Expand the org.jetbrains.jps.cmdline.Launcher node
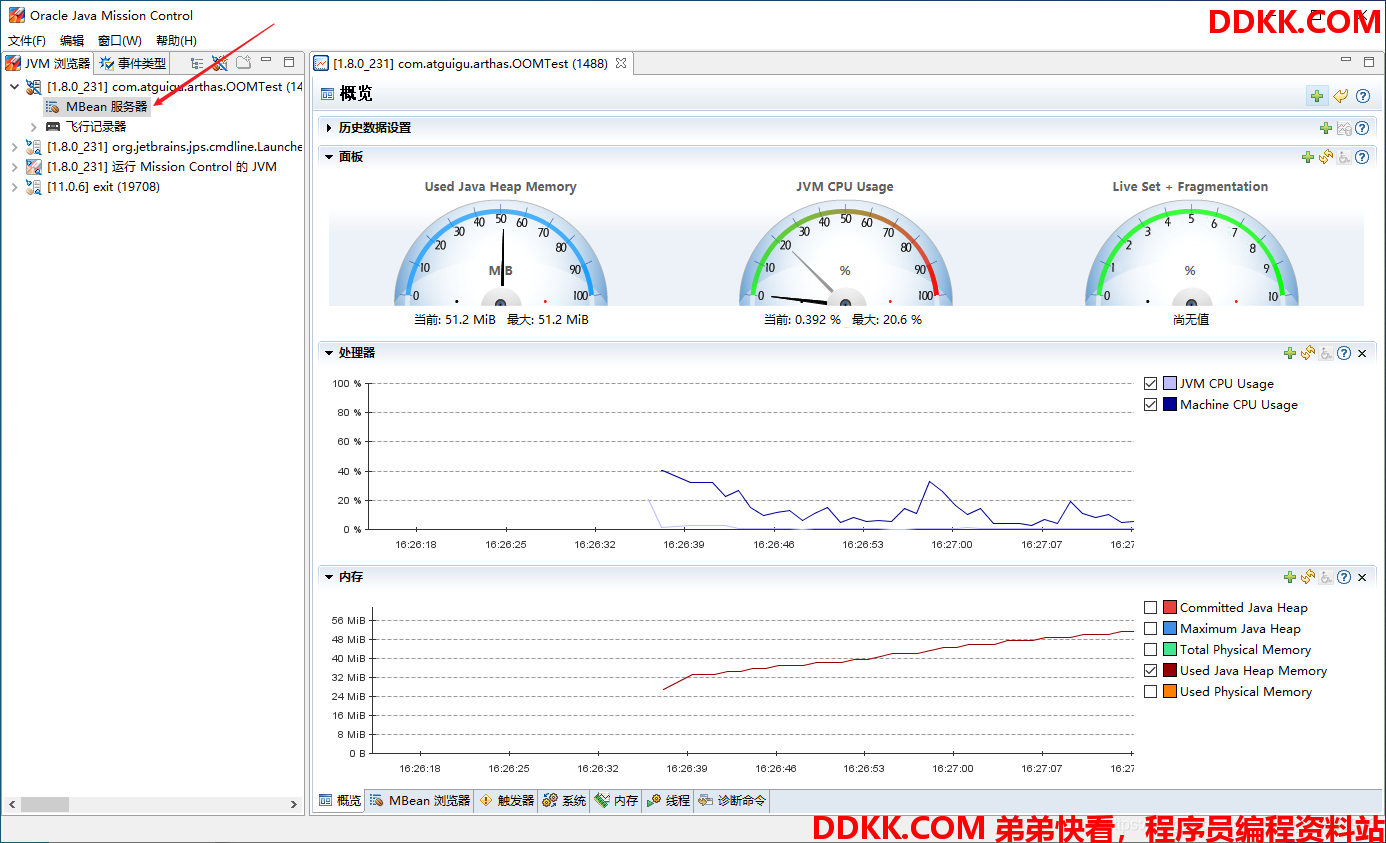This screenshot has height=843, width=1386. pos(14,147)
